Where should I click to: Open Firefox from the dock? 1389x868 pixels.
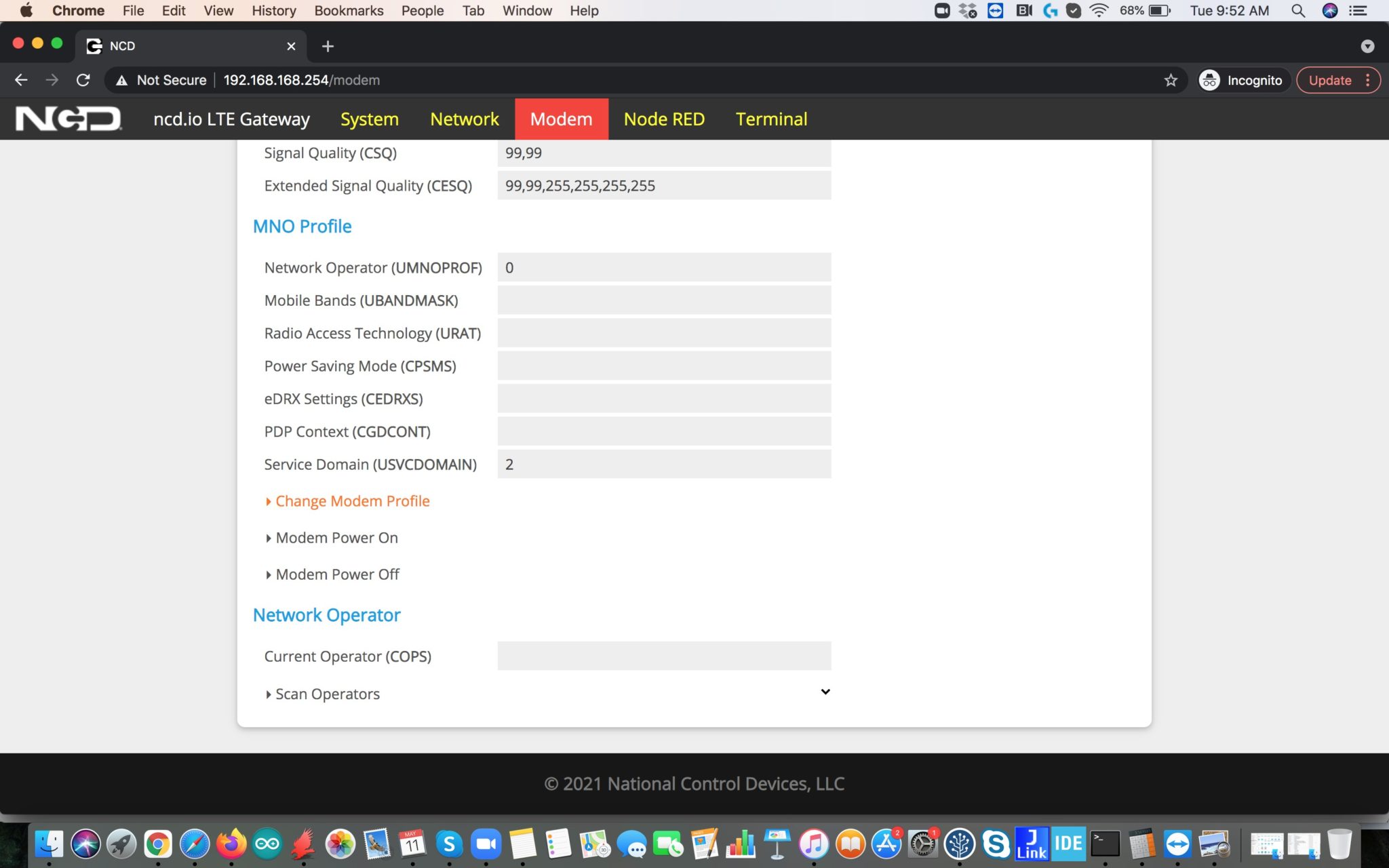pyautogui.click(x=231, y=844)
